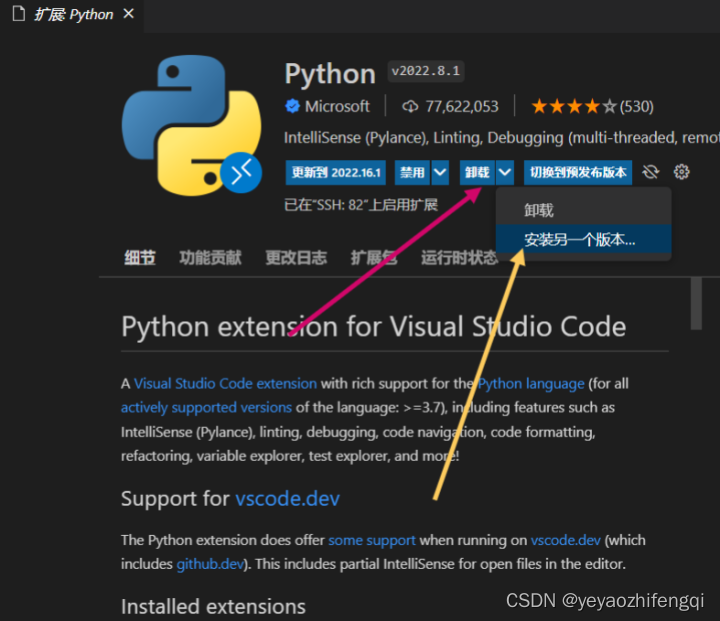Open the Microsoft publisher link
Viewport: 720px width, 621px height.
(x=337, y=107)
